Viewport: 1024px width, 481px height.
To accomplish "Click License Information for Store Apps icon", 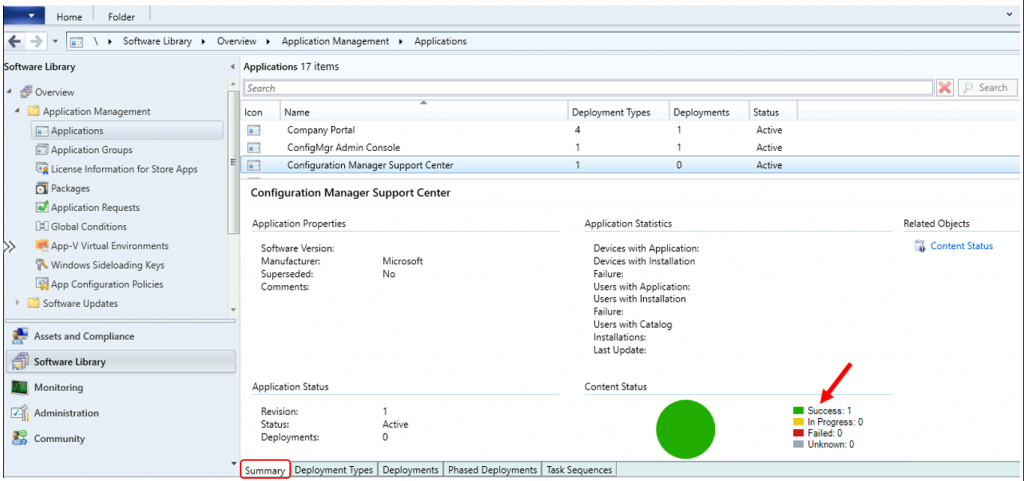I will [x=42, y=169].
